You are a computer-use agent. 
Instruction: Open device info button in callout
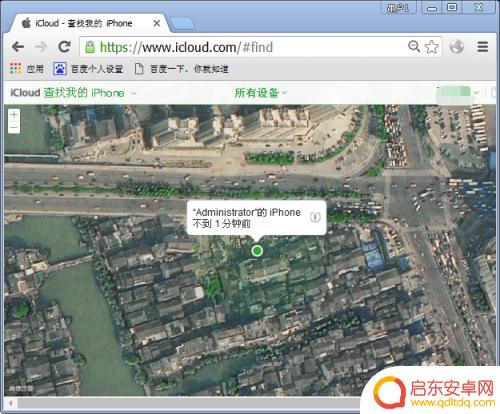pos(315,217)
